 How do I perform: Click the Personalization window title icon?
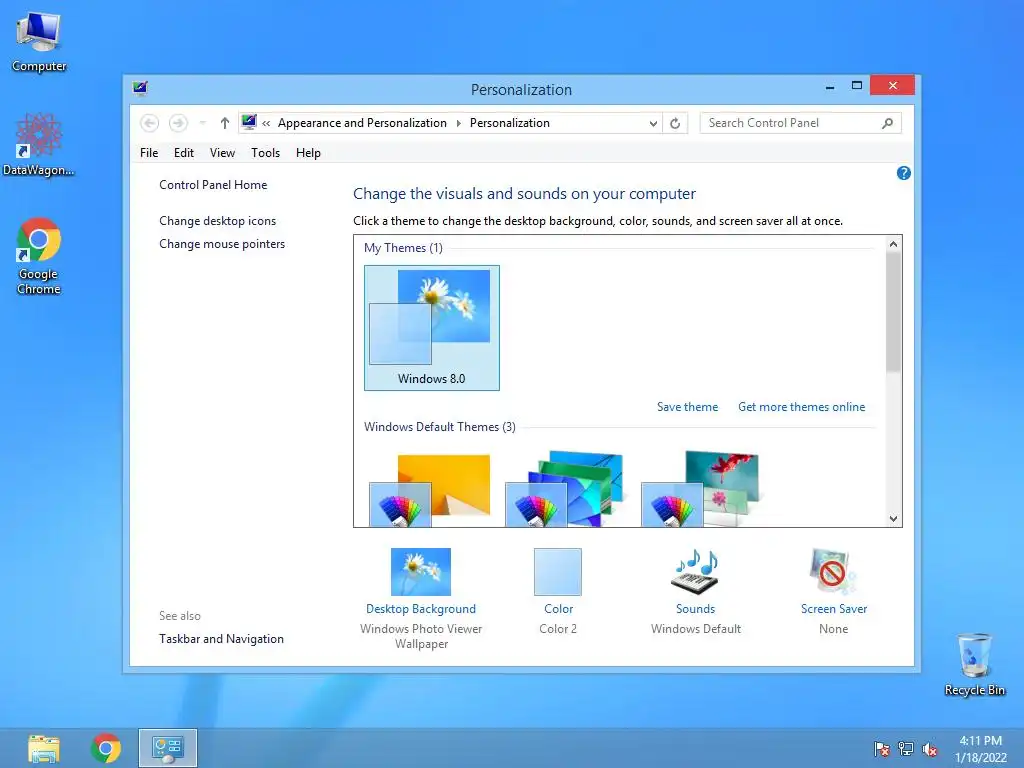point(140,89)
